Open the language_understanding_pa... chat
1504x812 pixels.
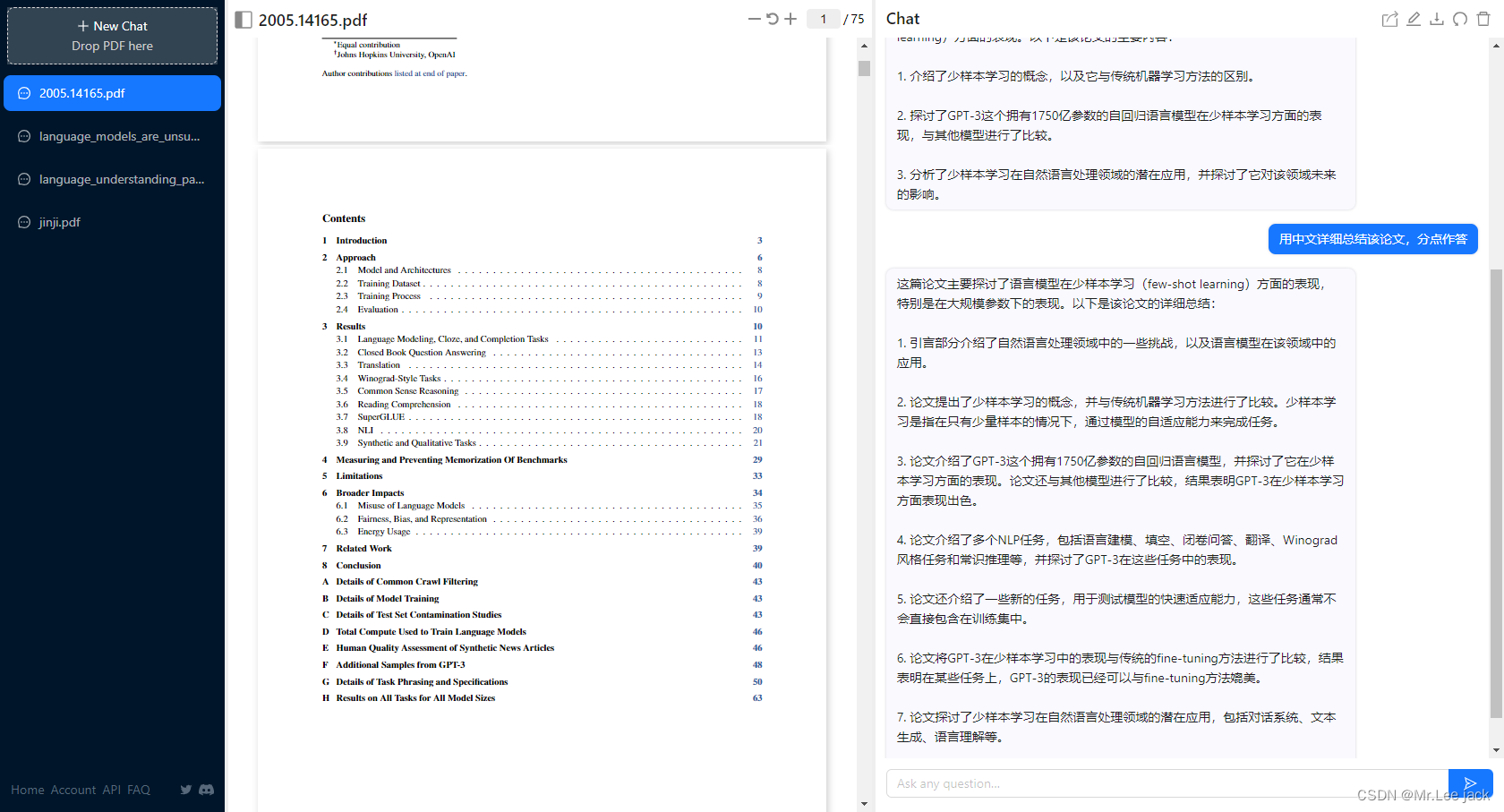tap(113, 179)
